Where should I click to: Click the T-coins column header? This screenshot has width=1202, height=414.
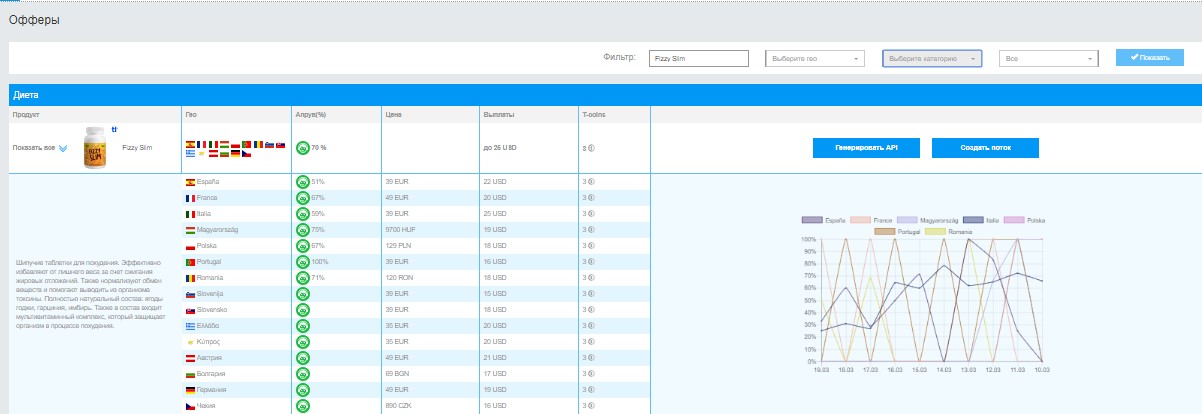pyautogui.click(x=594, y=114)
